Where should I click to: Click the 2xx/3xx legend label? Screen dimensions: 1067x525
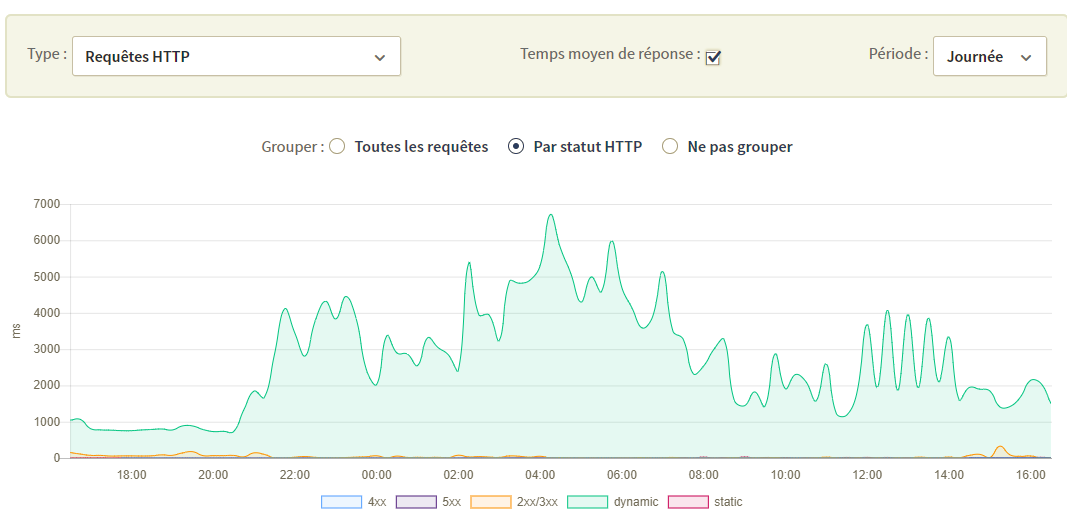coord(539,503)
